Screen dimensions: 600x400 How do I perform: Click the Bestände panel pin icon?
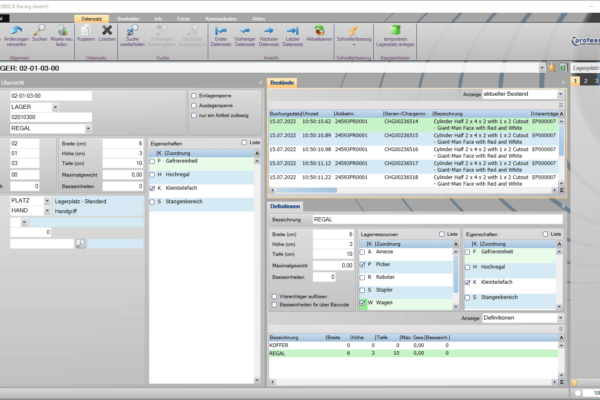coord(563,83)
